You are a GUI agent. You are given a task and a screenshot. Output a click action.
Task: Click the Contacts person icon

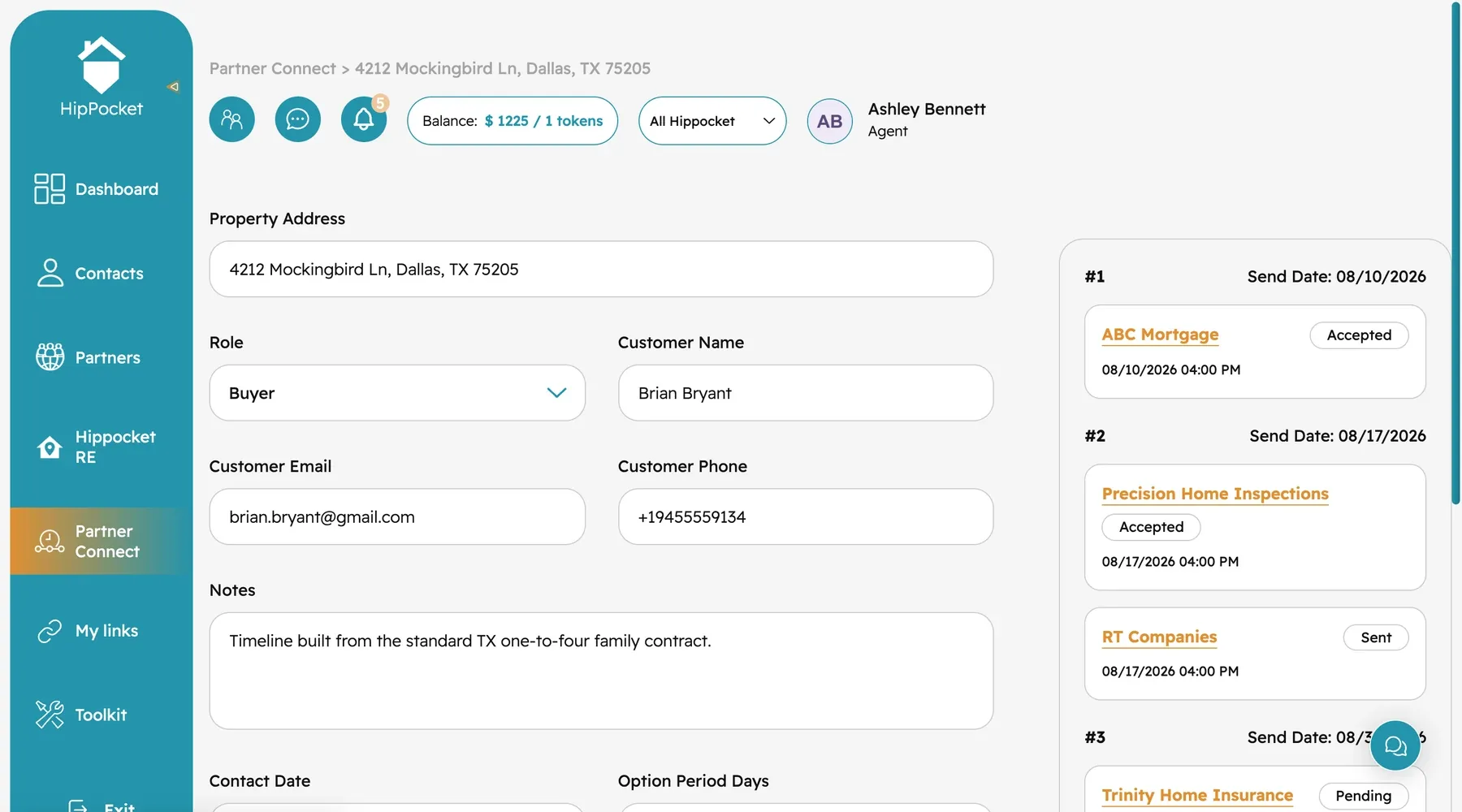point(50,273)
